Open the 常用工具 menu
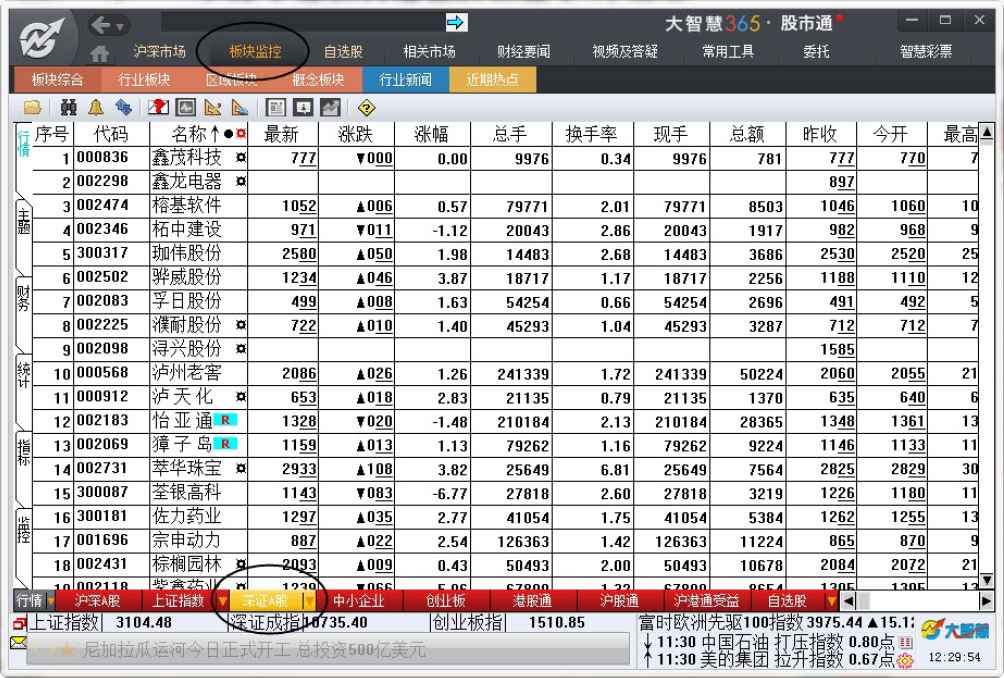The image size is (1004, 678). click(728, 51)
